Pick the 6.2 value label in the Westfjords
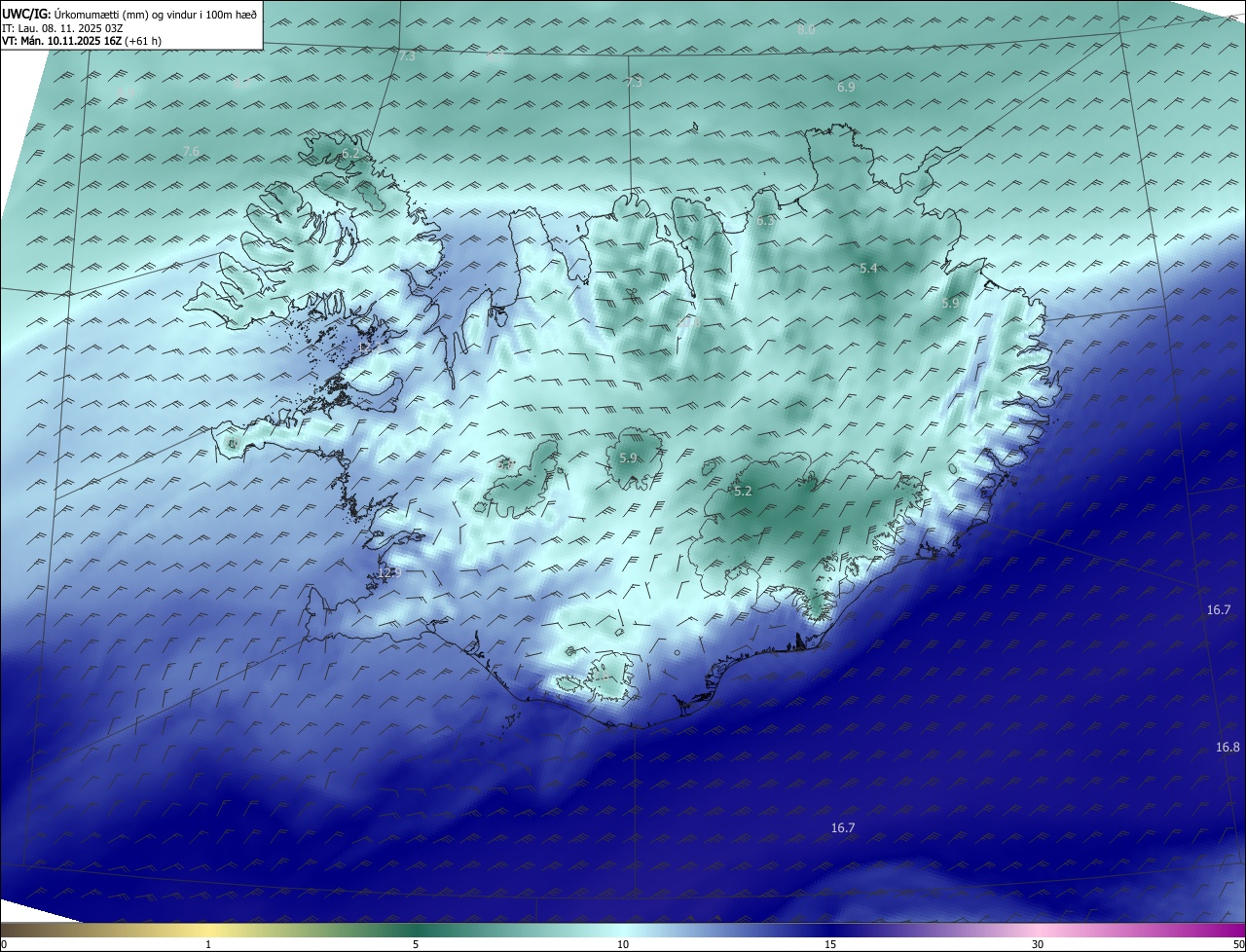Screen dimensions: 1246x952 coord(350,153)
